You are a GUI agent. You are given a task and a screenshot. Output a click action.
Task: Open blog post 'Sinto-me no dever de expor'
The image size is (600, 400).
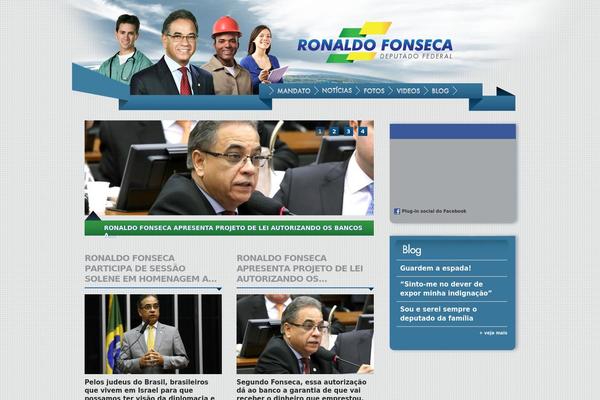[x=446, y=289]
